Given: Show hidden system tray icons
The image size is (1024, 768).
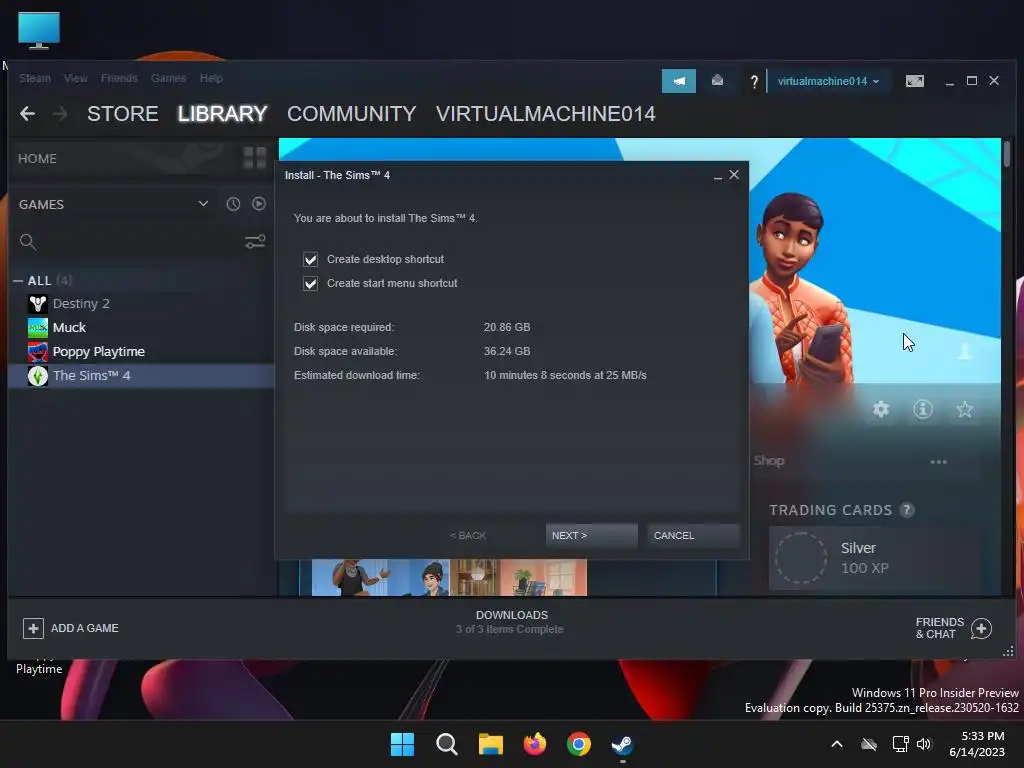Looking at the screenshot, I should 837,744.
